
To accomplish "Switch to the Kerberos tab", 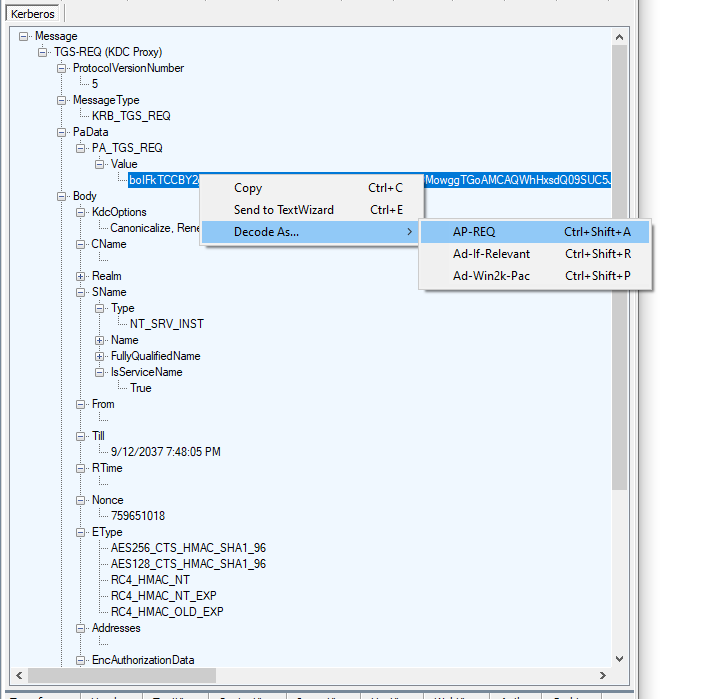I will [x=34, y=14].
